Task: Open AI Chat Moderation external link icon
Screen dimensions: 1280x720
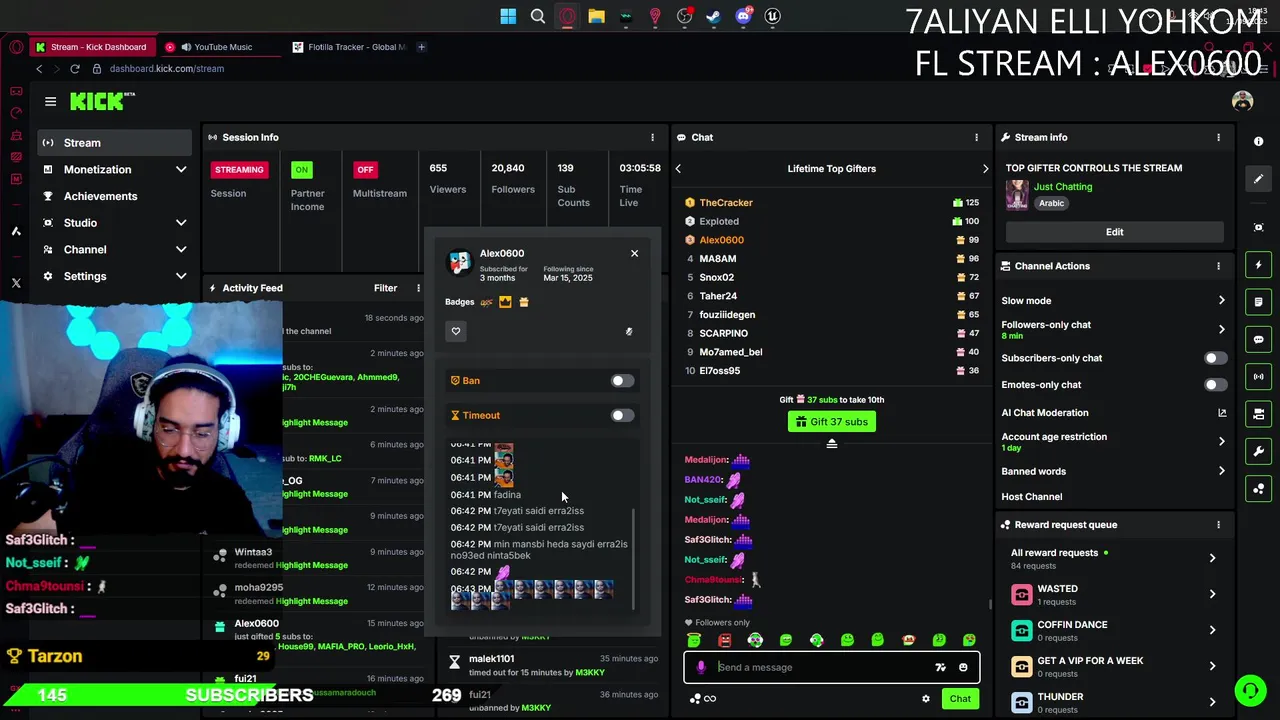Action: pos(1222,413)
